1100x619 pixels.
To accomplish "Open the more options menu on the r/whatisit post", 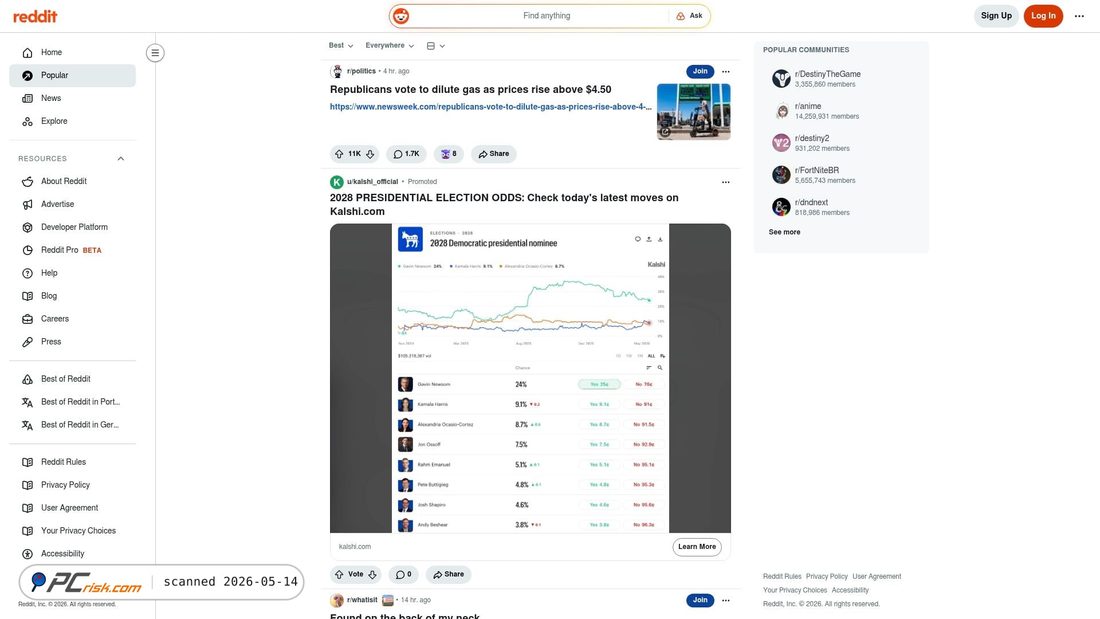I will (725, 600).
